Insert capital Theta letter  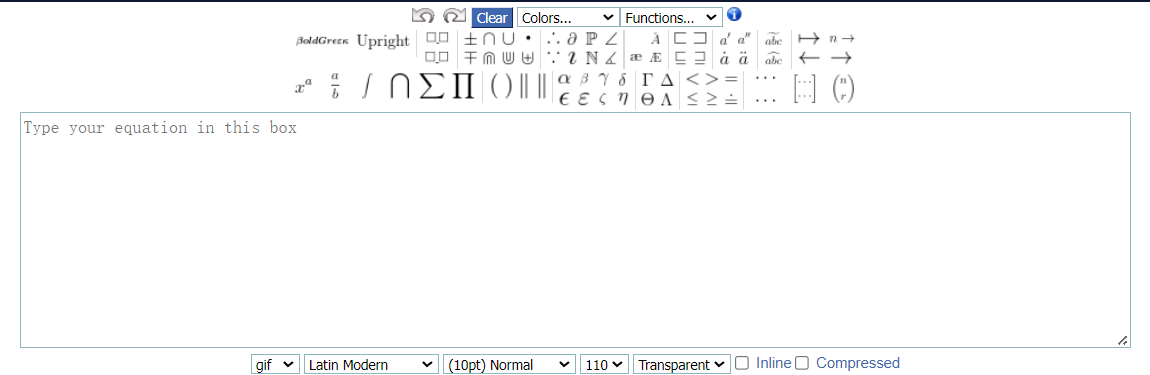(x=647, y=99)
